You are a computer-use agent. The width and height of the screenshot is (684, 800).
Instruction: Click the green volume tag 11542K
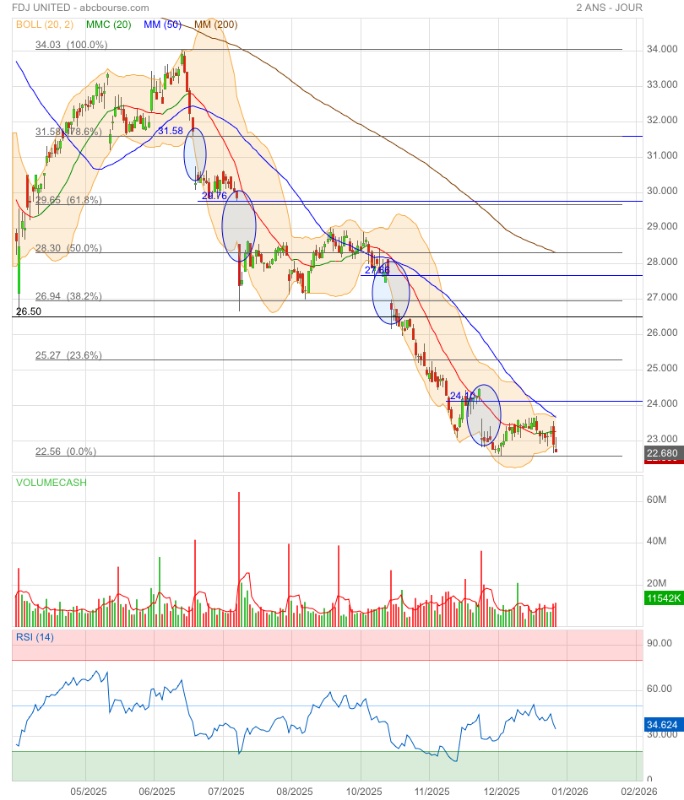coord(663,598)
